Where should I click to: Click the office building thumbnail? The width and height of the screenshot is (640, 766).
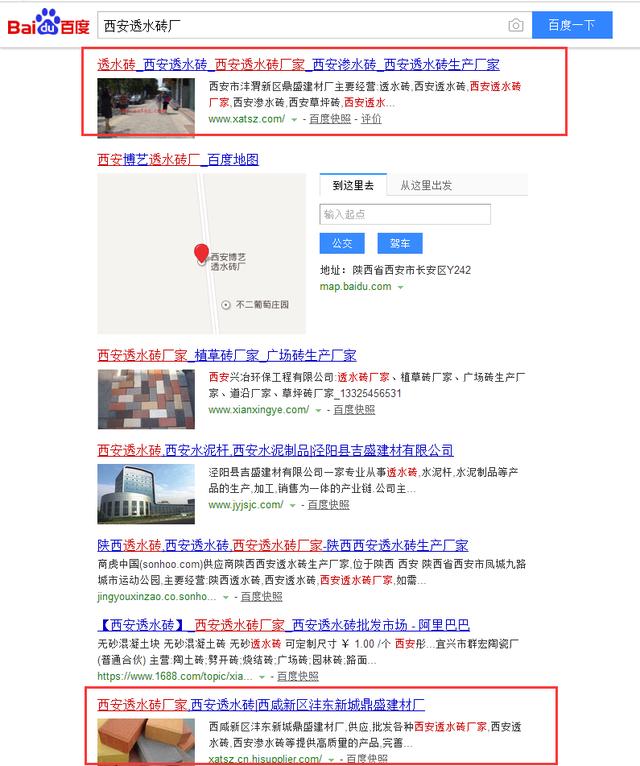[146, 494]
